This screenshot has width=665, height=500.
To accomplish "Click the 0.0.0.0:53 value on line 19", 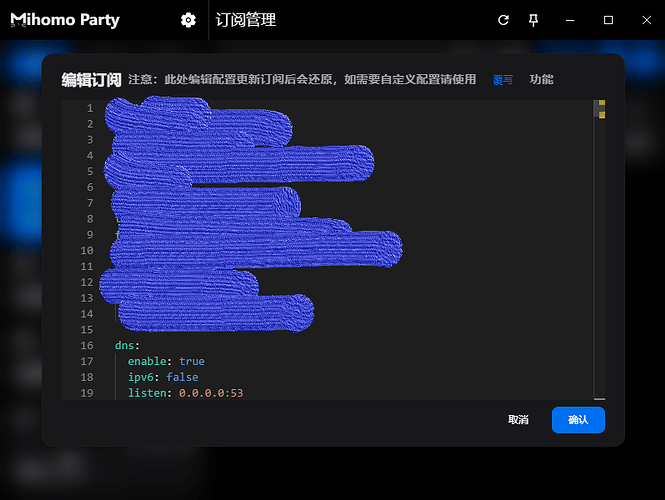I will click(211, 393).
